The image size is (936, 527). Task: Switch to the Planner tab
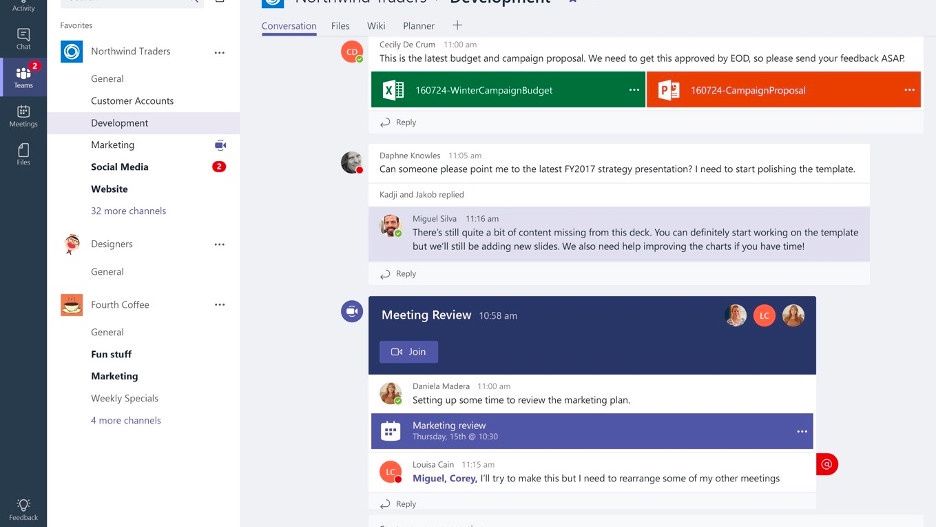[x=418, y=26]
